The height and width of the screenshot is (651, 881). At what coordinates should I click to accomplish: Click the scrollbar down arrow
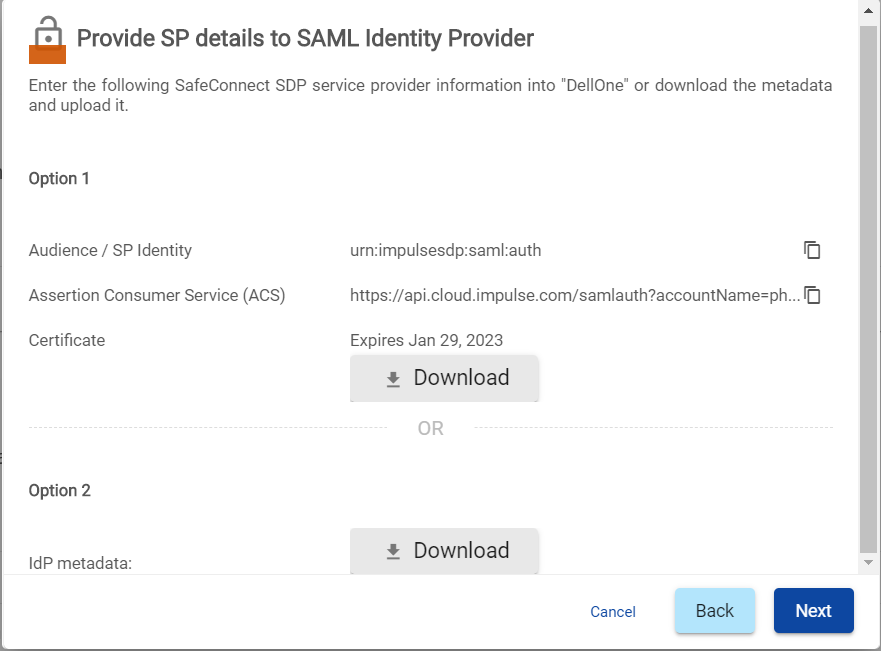coord(868,563)
